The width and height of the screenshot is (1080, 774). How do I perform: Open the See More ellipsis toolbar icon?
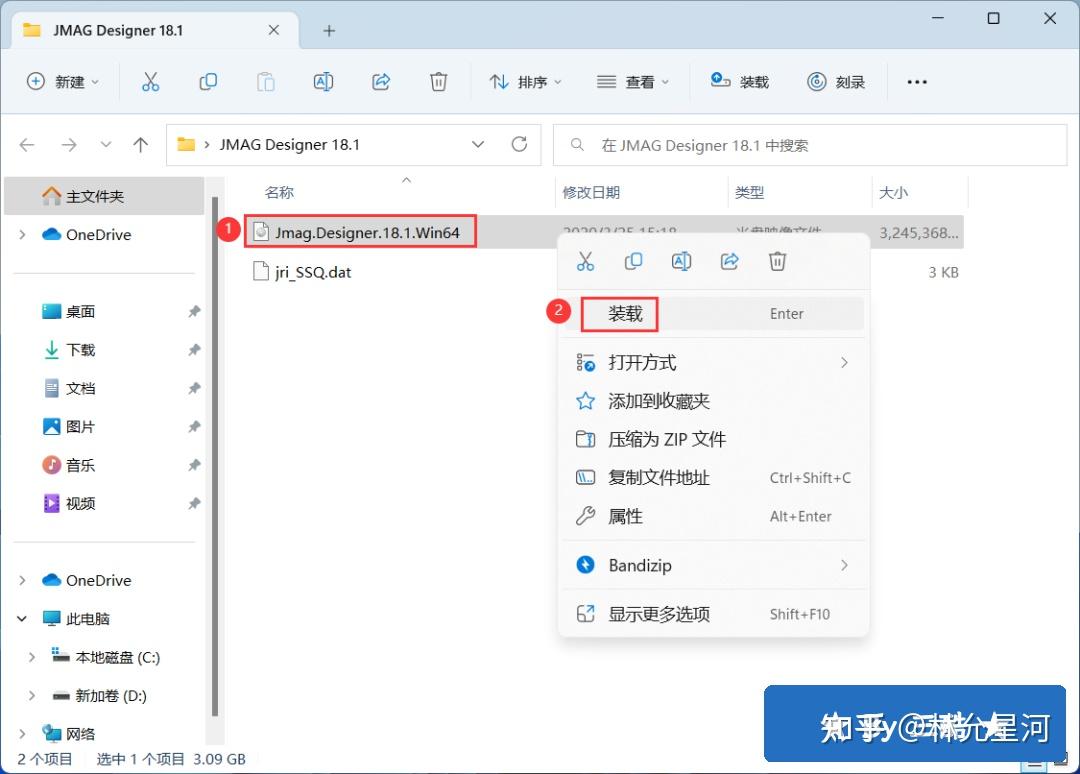(x=917, y=82)
